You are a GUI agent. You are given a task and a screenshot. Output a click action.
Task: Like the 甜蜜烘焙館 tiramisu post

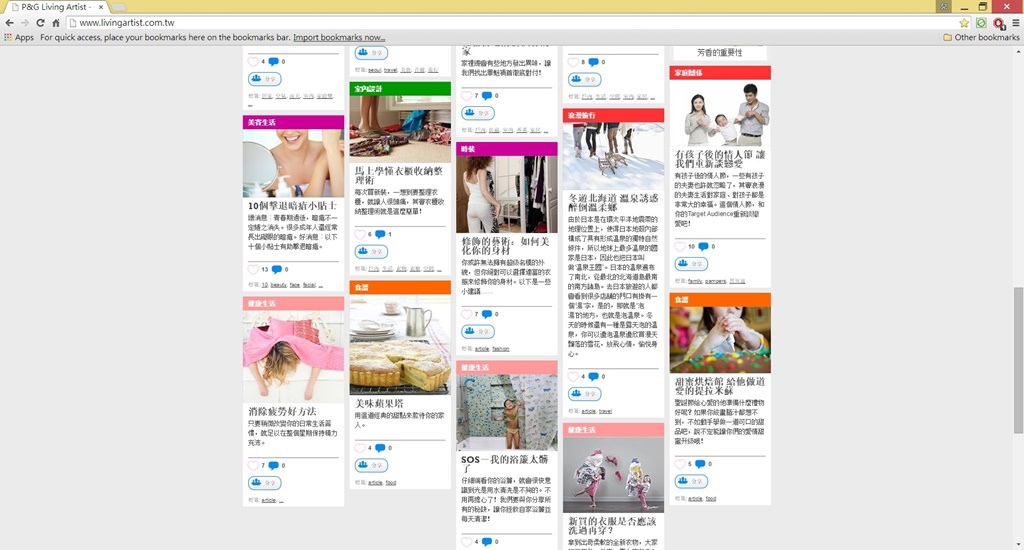tap(680, 464)
